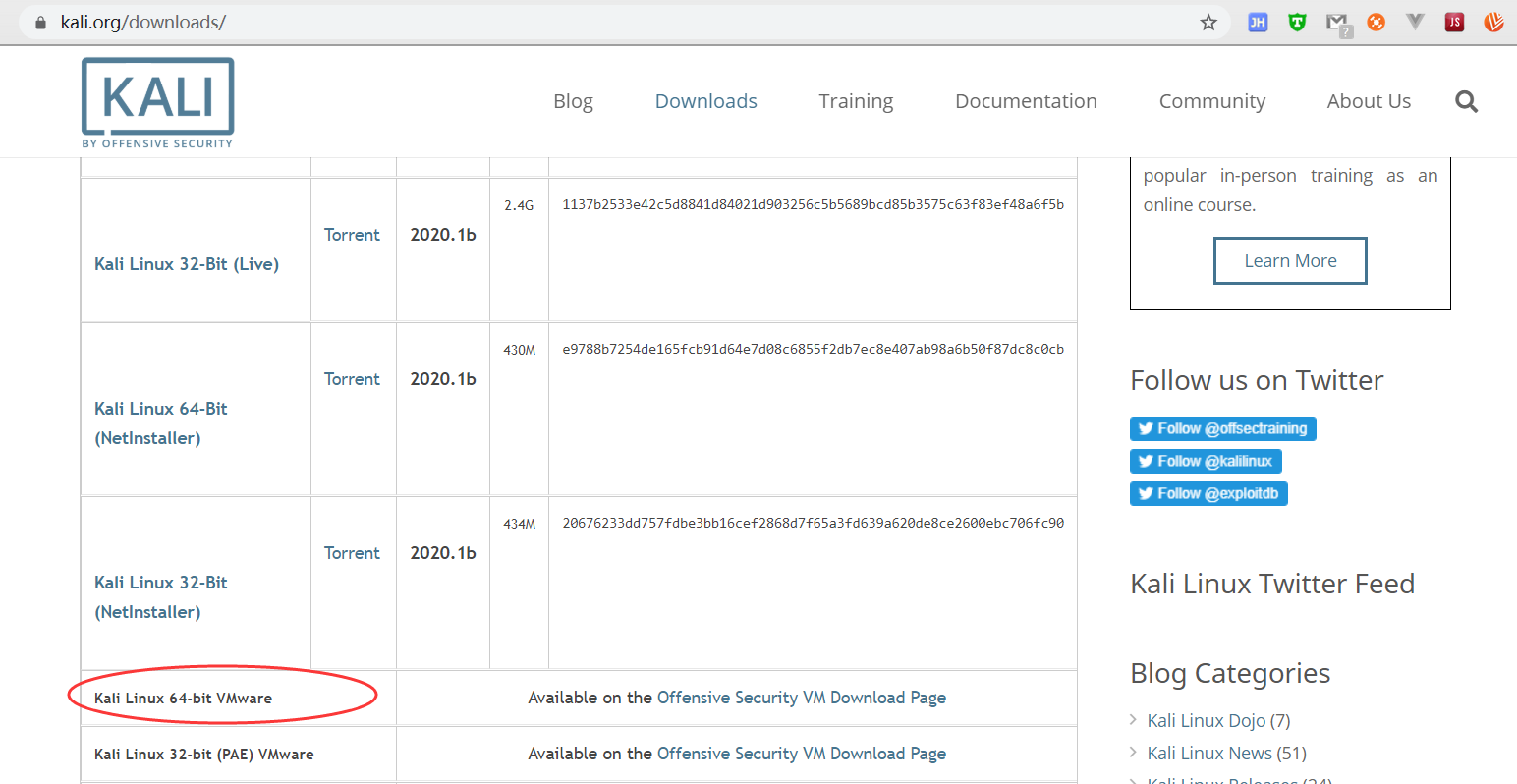Open Torrent link for 64-Bit (NetInstaller)

pos(352,379)
